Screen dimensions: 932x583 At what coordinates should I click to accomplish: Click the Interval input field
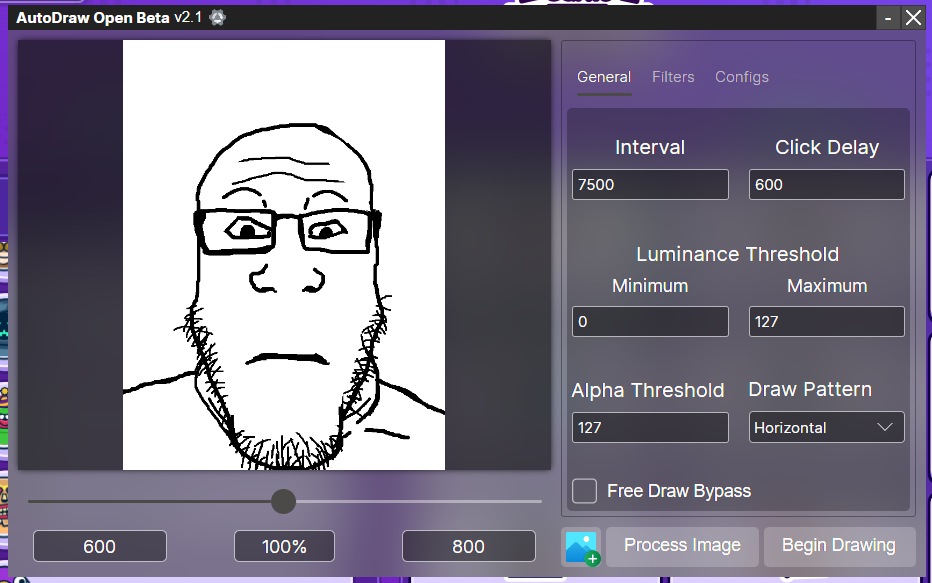coord(650,185)
